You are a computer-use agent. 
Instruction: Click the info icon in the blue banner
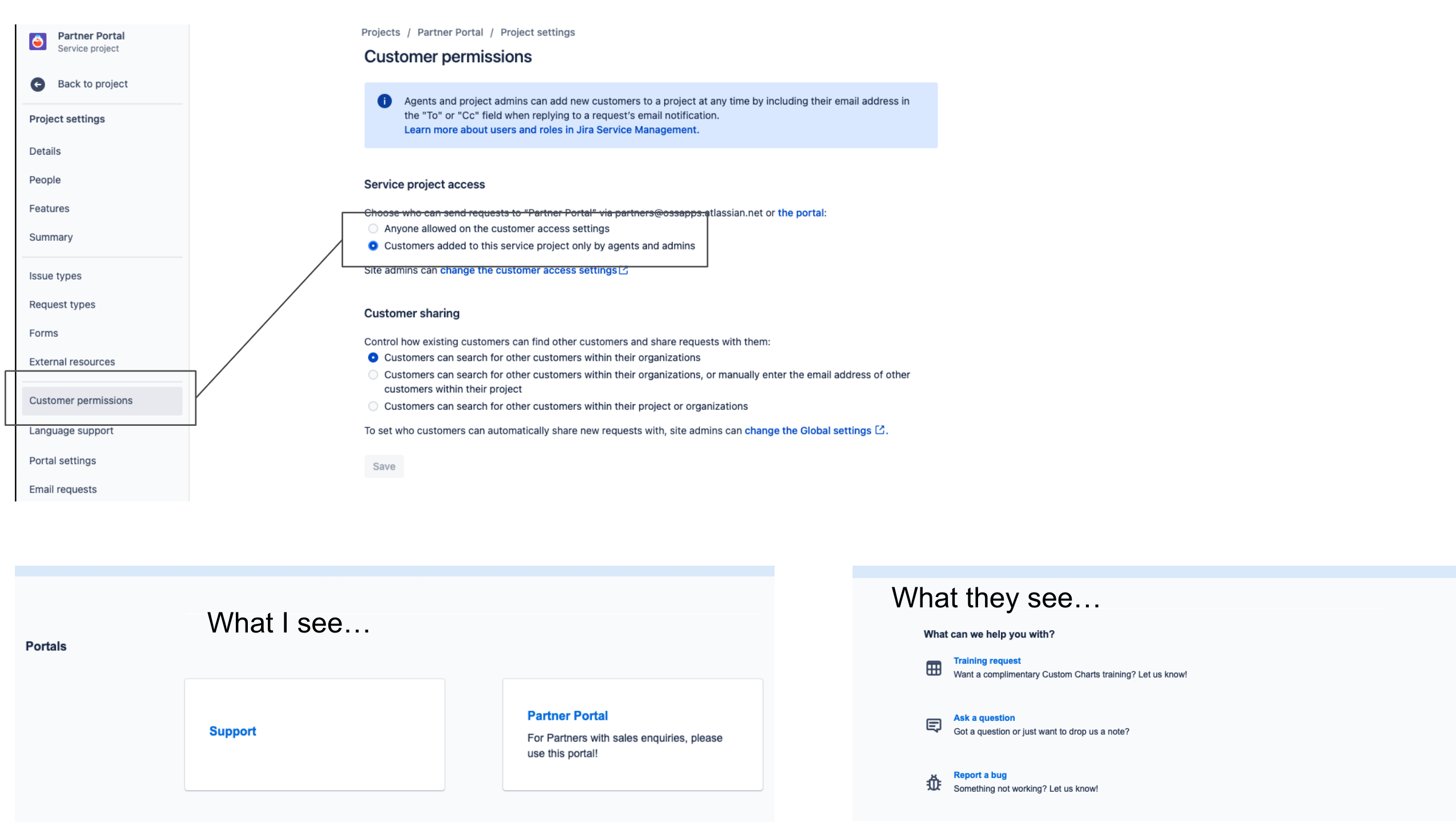(384, 102)
